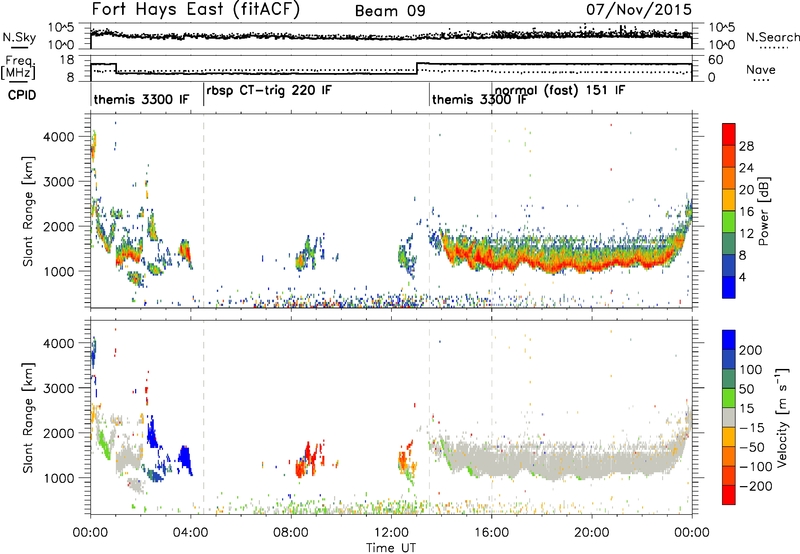Click the light green 15–50 Velocity colorbar segment
This screenshot has height=554, width=800.
click(x=729, y=398)
